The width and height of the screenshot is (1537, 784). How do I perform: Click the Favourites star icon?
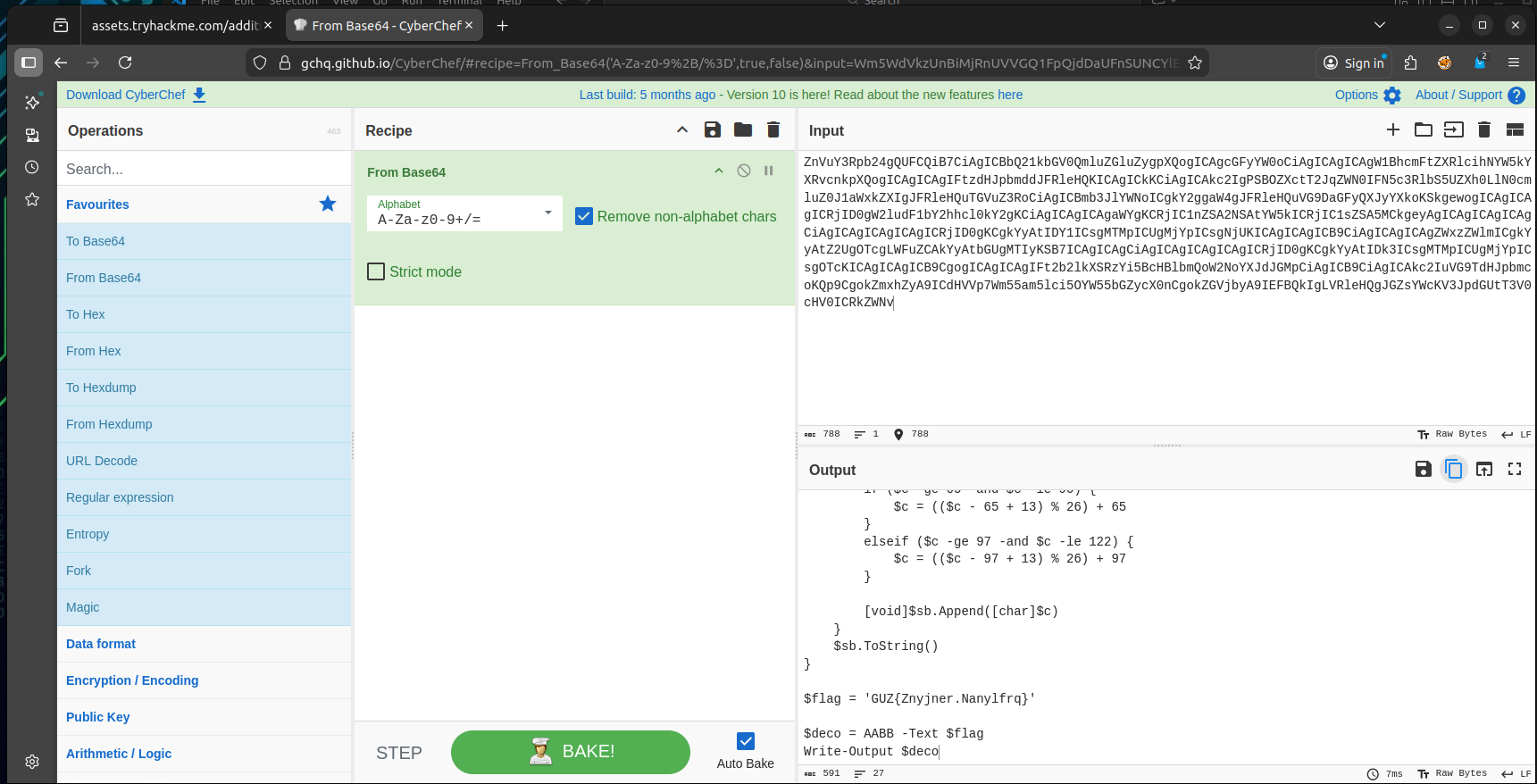328,204
